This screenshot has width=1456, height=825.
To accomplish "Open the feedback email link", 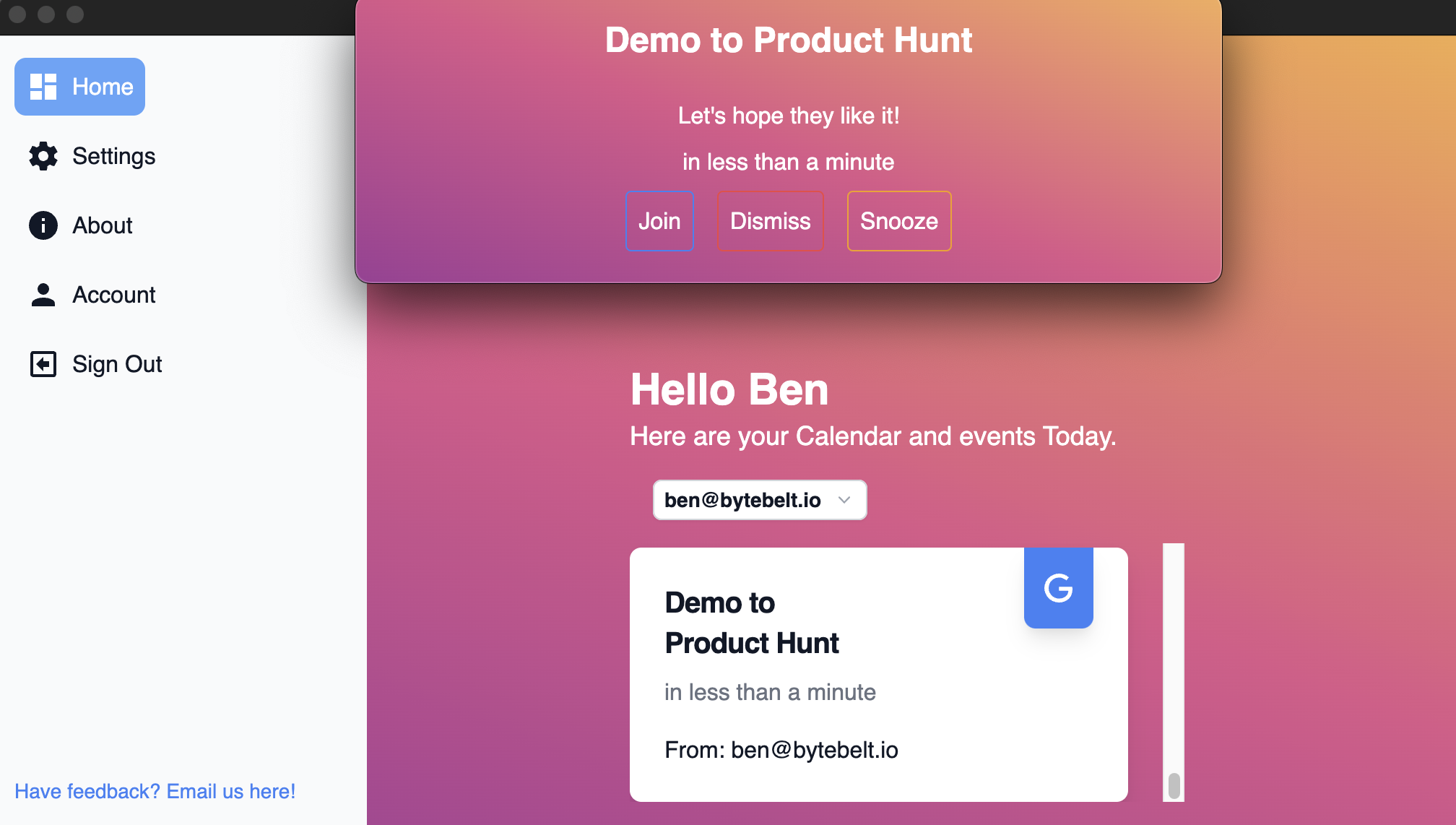I will [155, 792].
